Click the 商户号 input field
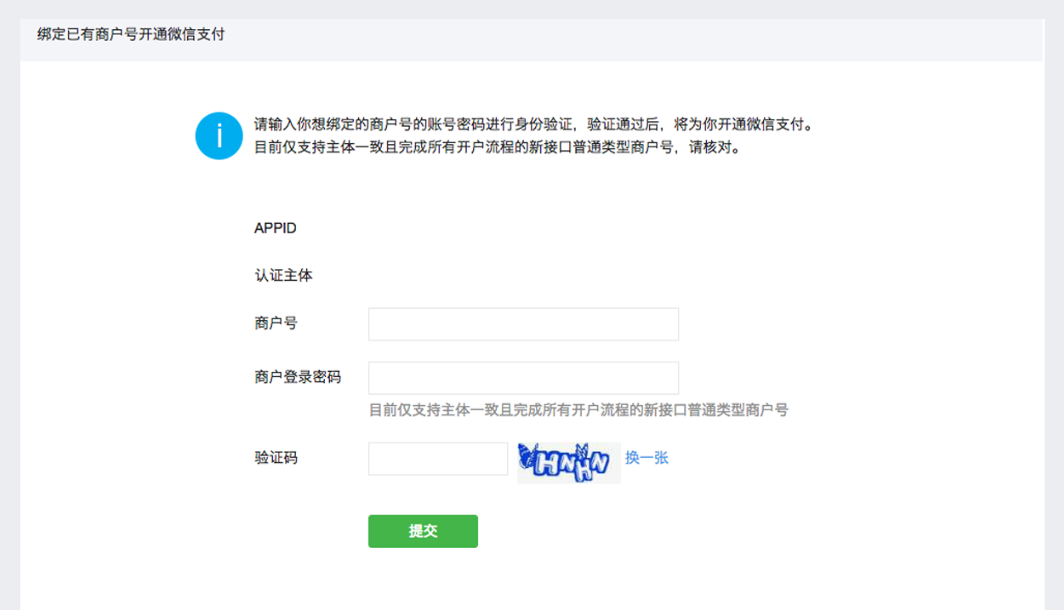The height and width of the screenshot is (610, 1064). [523, 324]
